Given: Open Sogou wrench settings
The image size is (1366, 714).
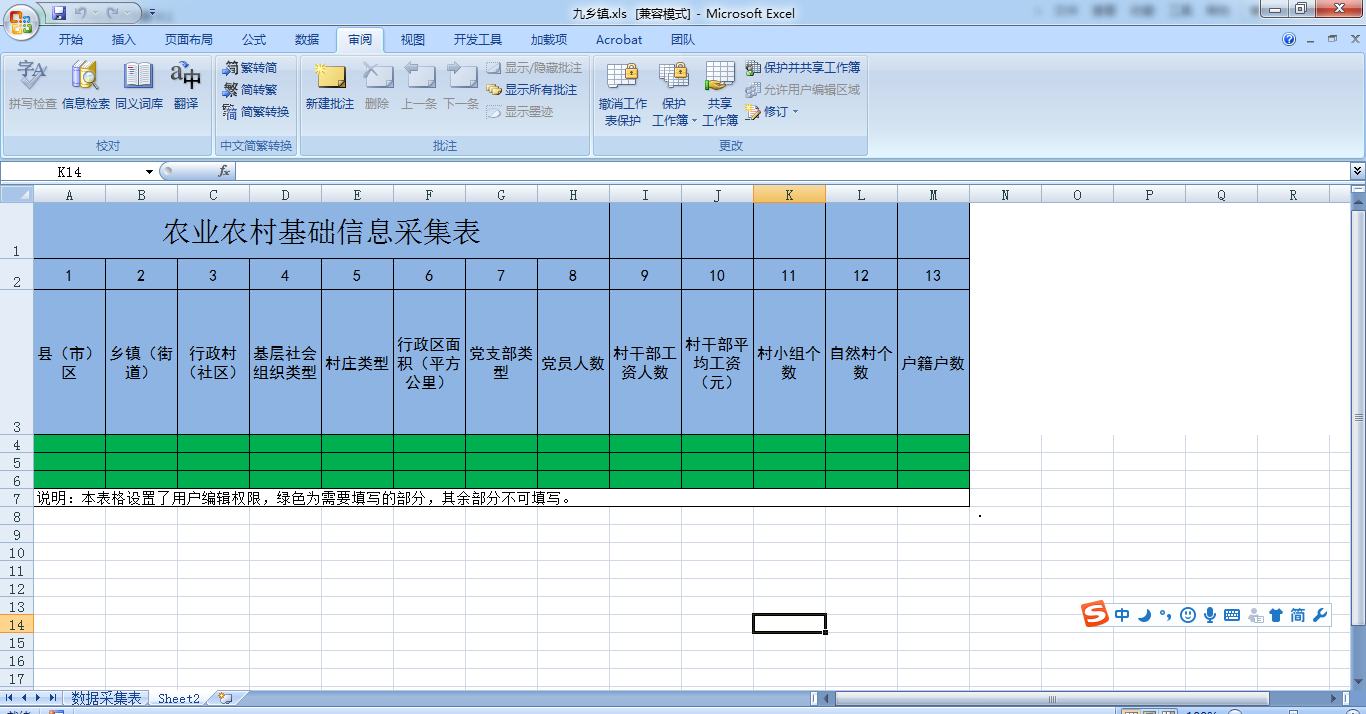Looking at the screenshot, I should pos(1320,615).
